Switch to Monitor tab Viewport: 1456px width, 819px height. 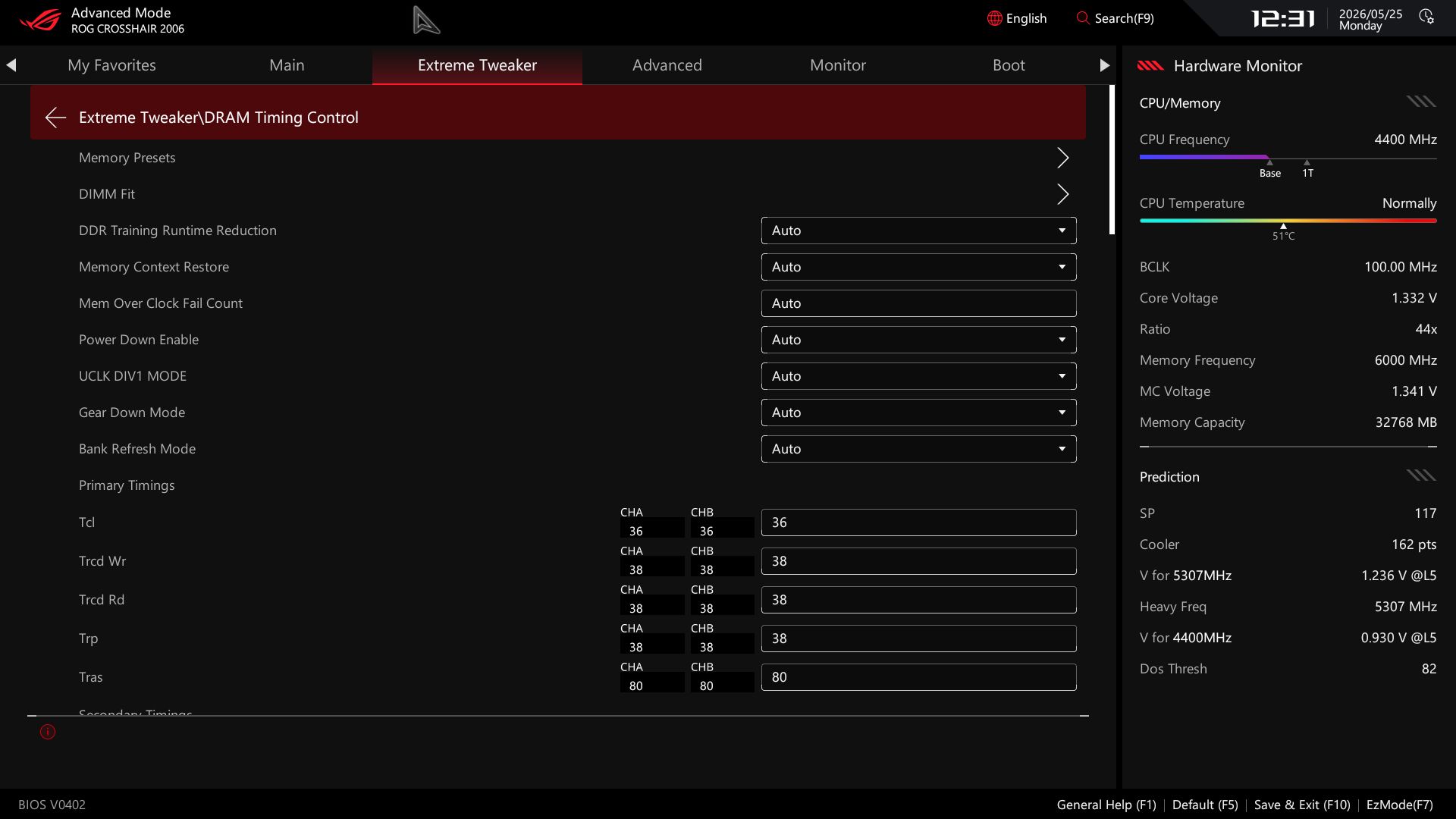838,65
